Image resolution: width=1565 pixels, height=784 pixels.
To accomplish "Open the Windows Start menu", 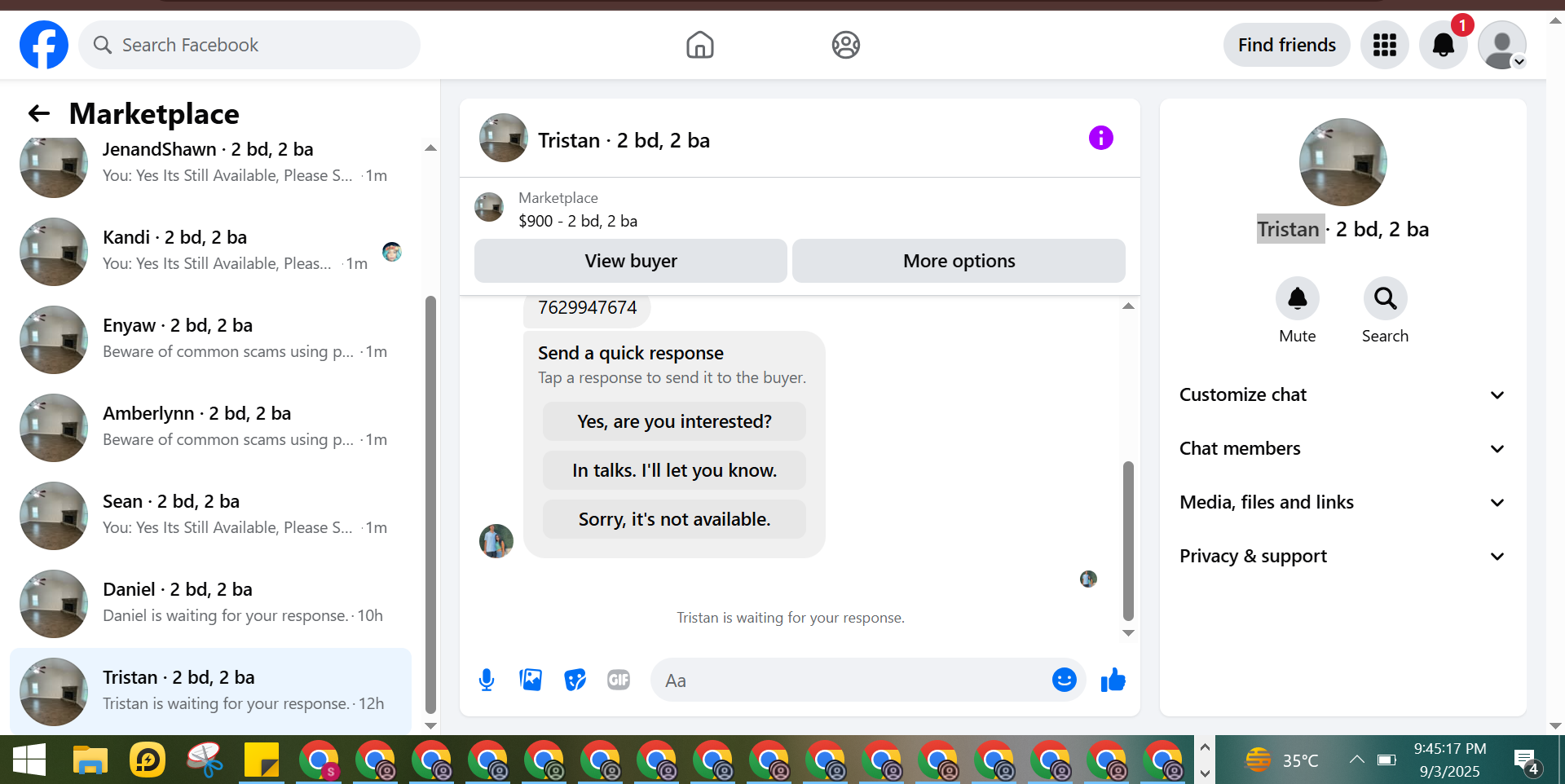I will pyautogui.click(x=29, y=760).
